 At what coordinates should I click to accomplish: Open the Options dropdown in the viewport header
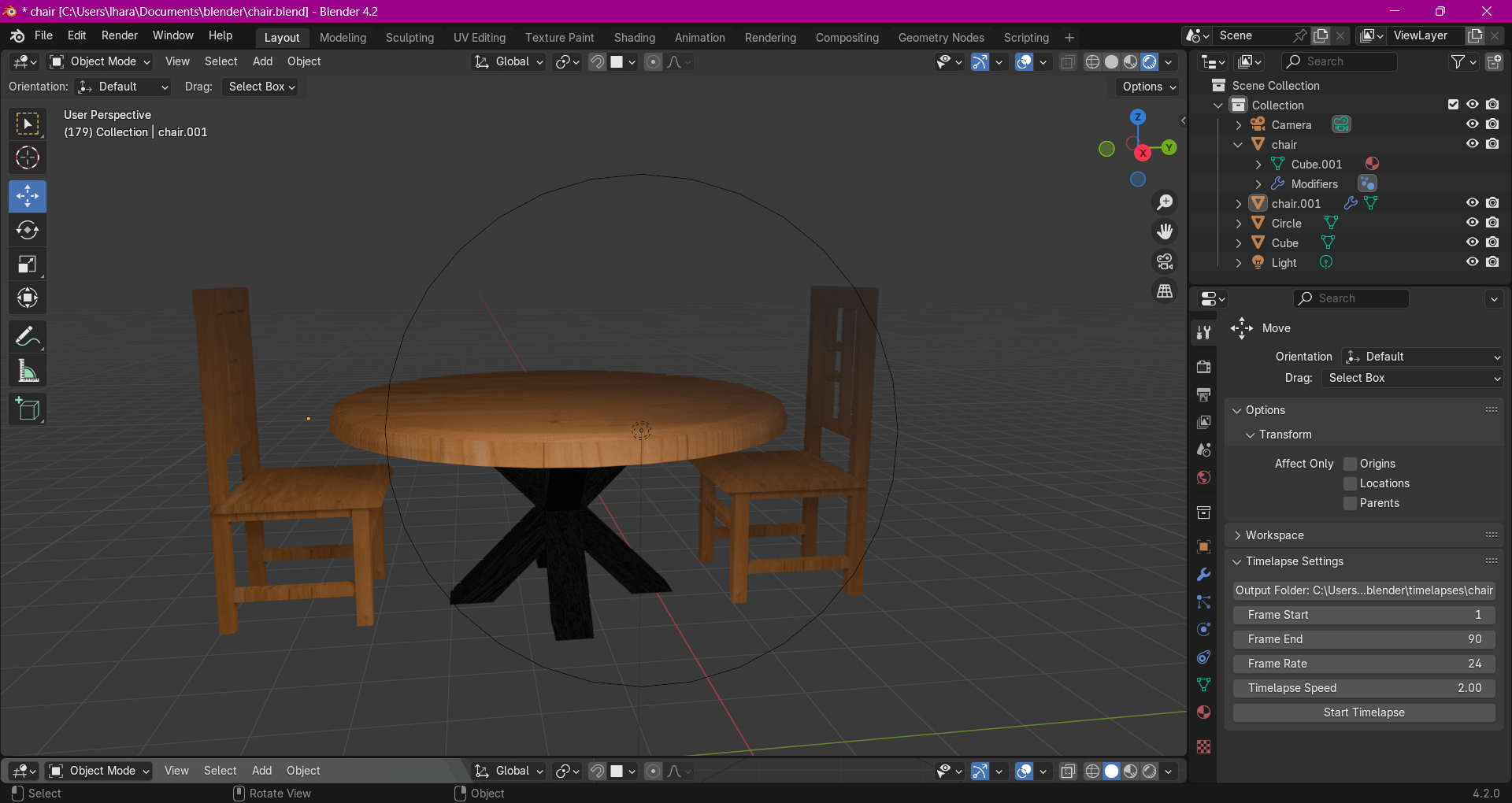click(1148, 87)
